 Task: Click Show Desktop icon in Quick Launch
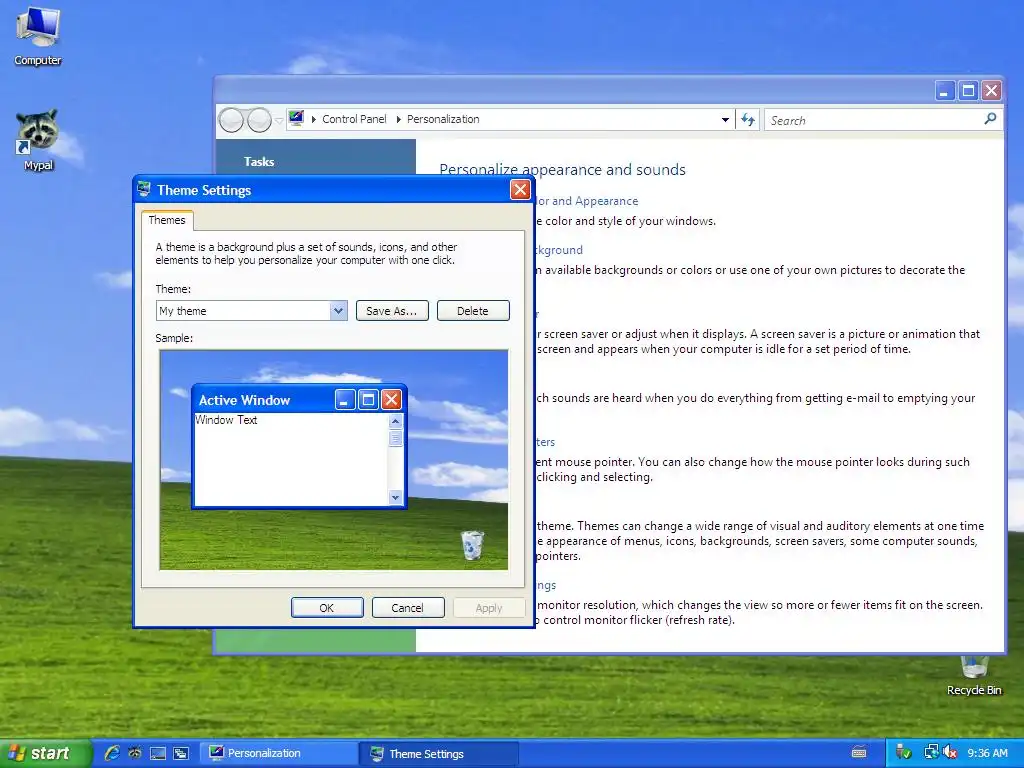tap(157, 753)
